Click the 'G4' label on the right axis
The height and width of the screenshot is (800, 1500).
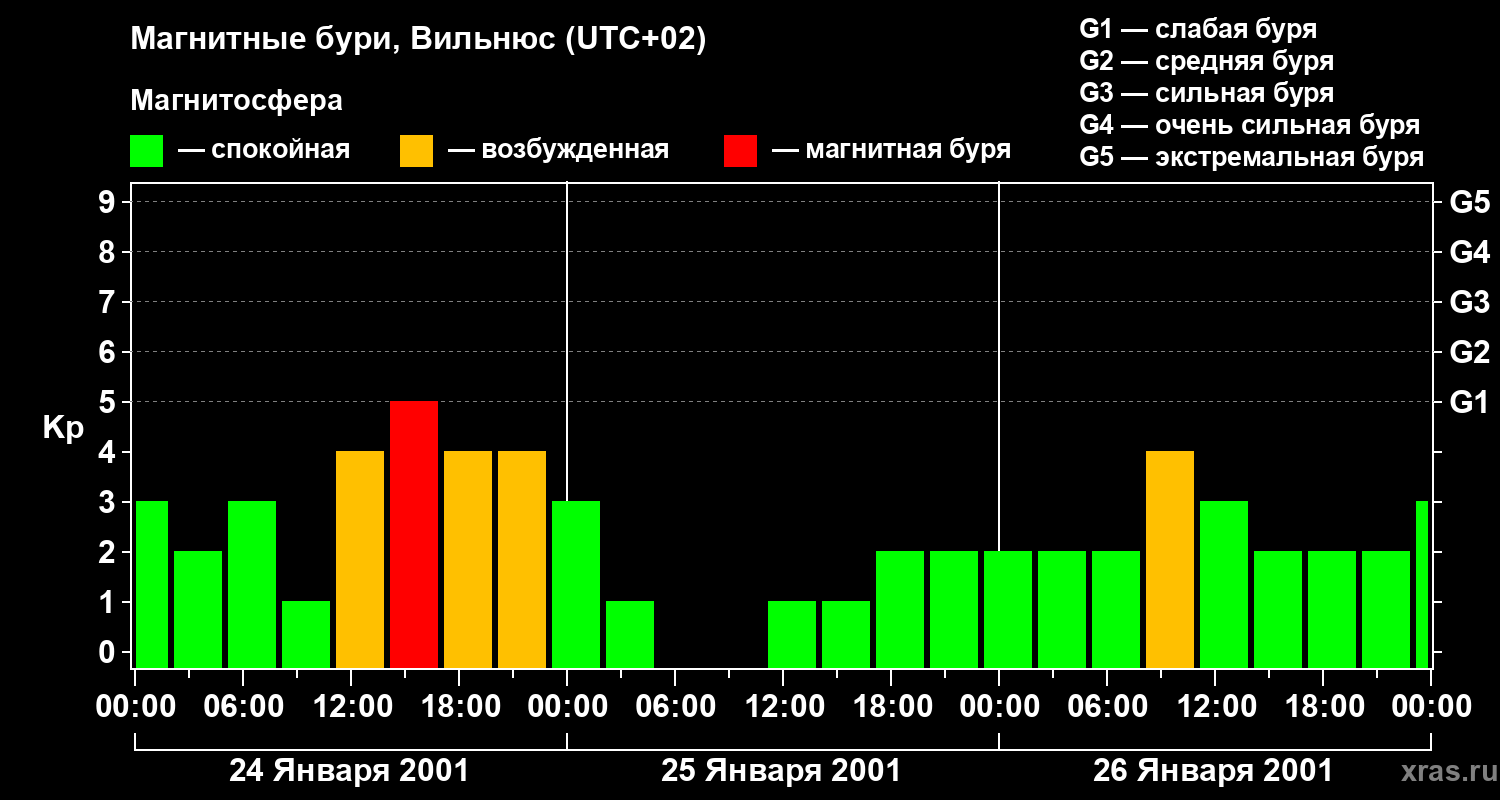(1469, 252)
